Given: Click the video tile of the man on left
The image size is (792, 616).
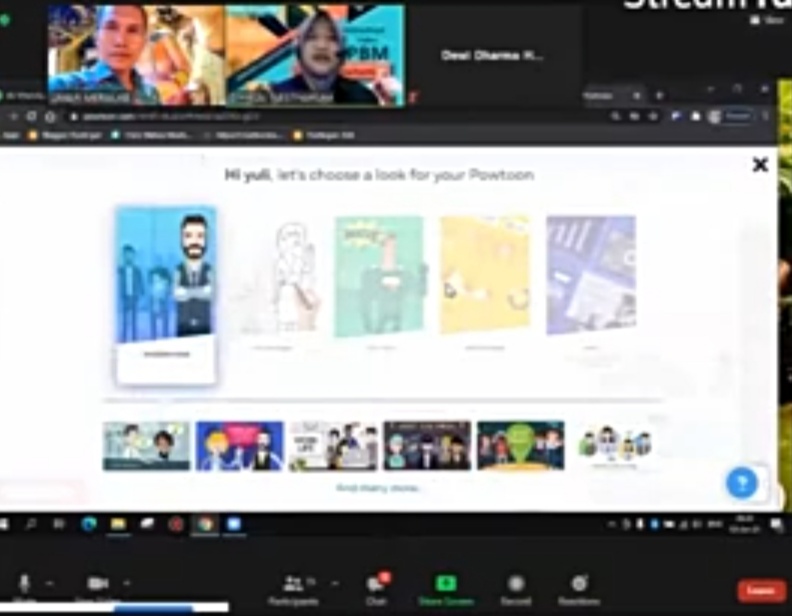Looking at the screenshot, I should 136,56.
